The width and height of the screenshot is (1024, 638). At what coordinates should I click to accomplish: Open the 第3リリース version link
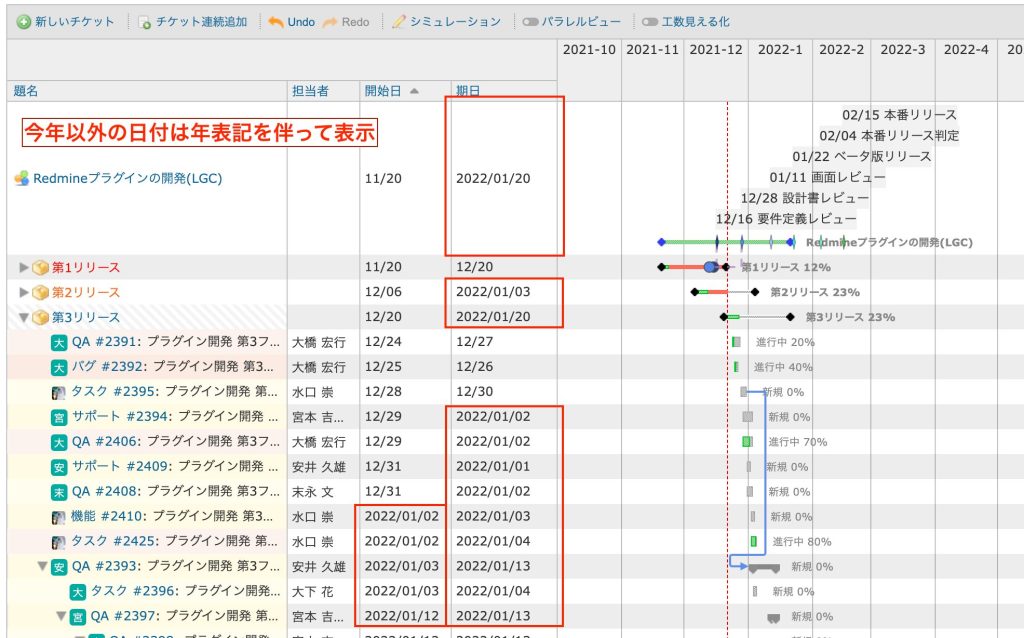(x=86, y=317)
